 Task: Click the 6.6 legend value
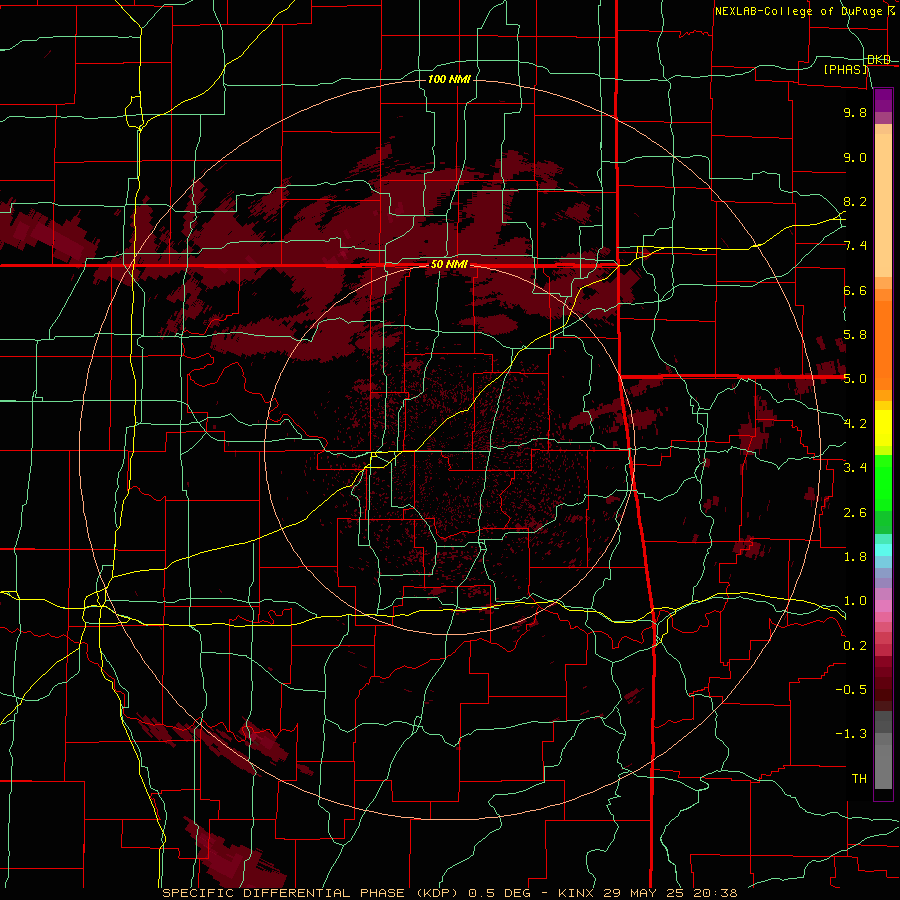pos(855,291)
